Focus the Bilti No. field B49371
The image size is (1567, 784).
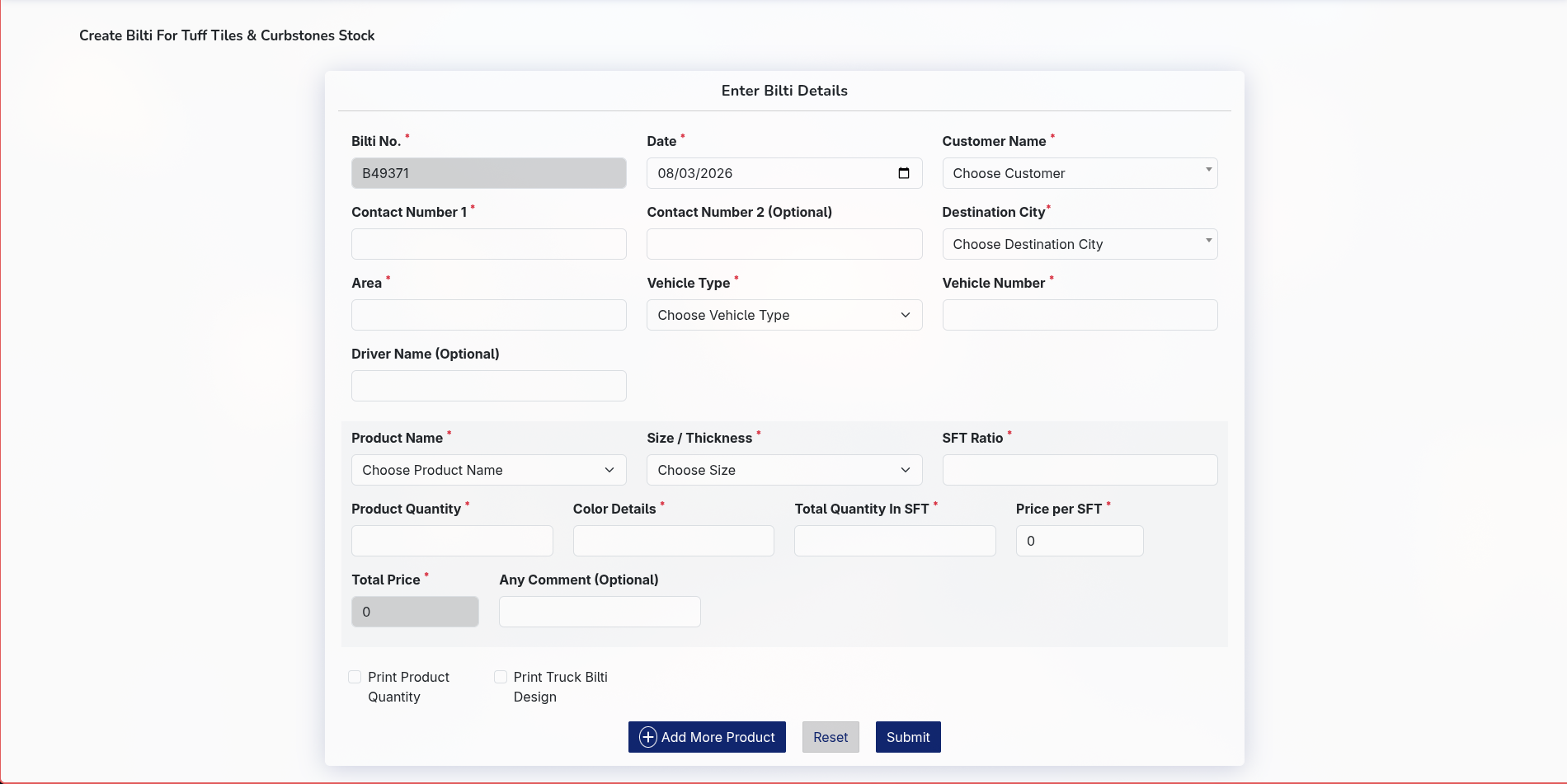pyautogui.click(x=489, y=173)
